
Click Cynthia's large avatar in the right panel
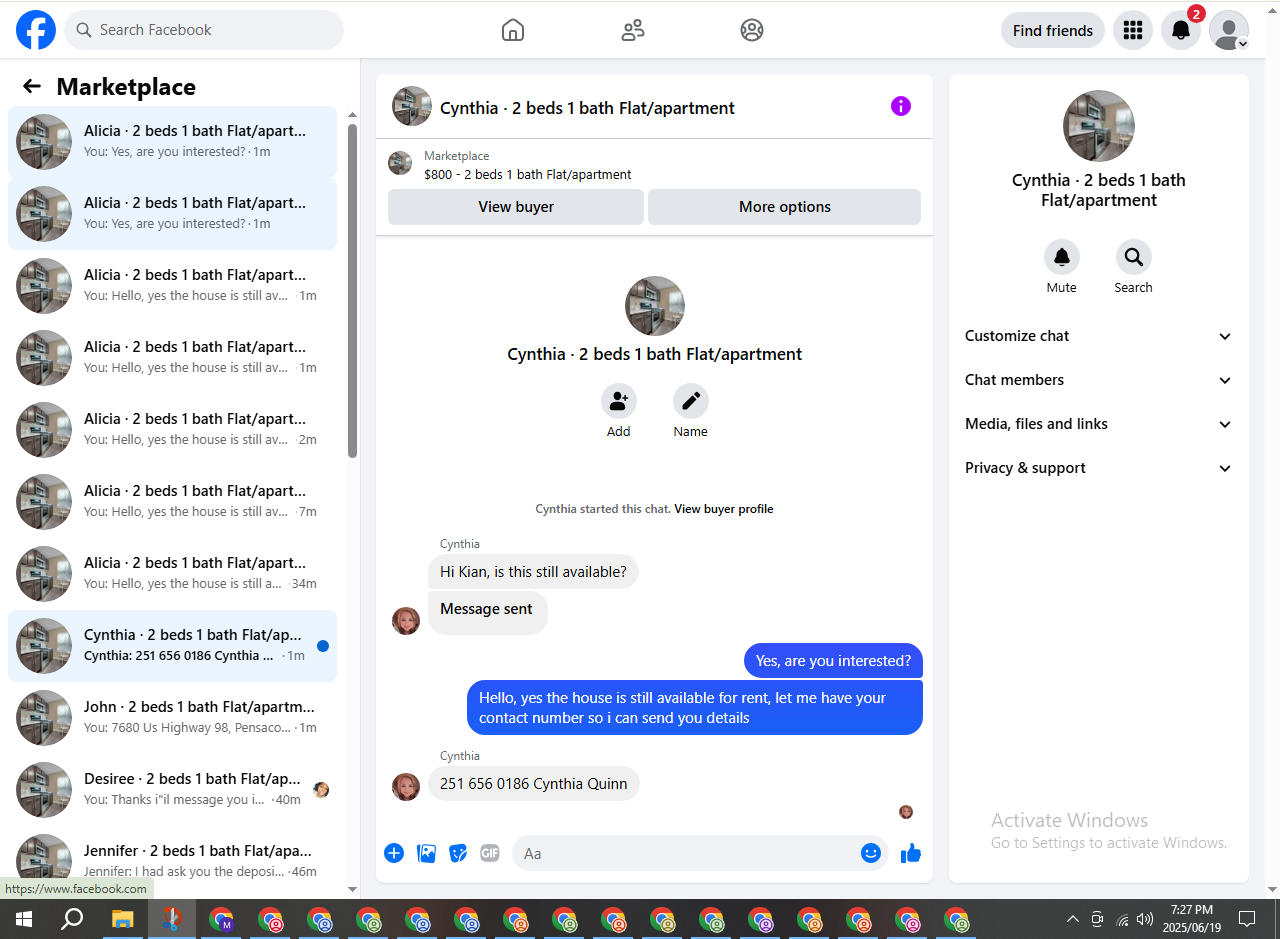(x=1099, y=126)
